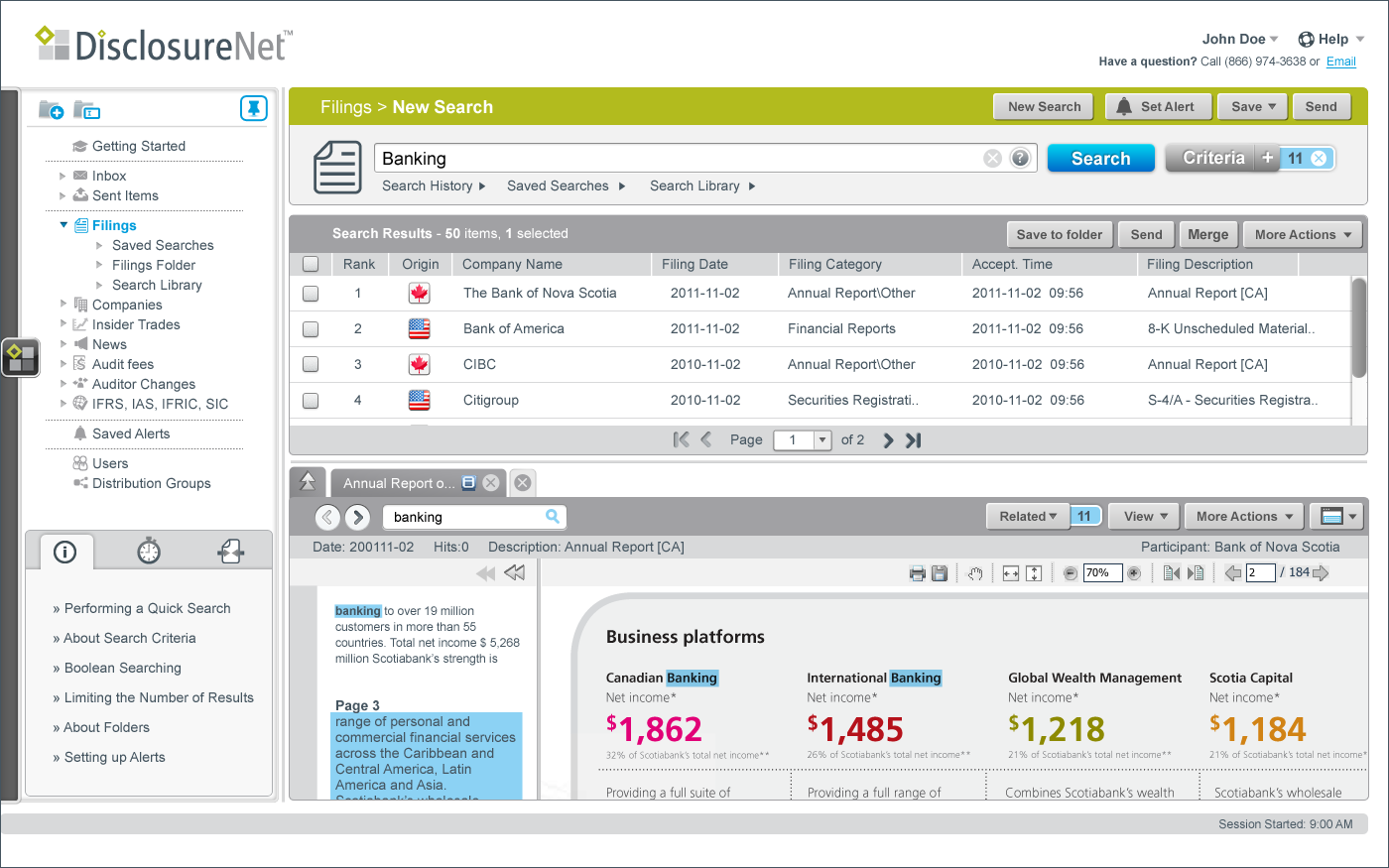Click the pop-out icon on Annual Report tab
The image size is (1389, 868).
click(469, 483)
